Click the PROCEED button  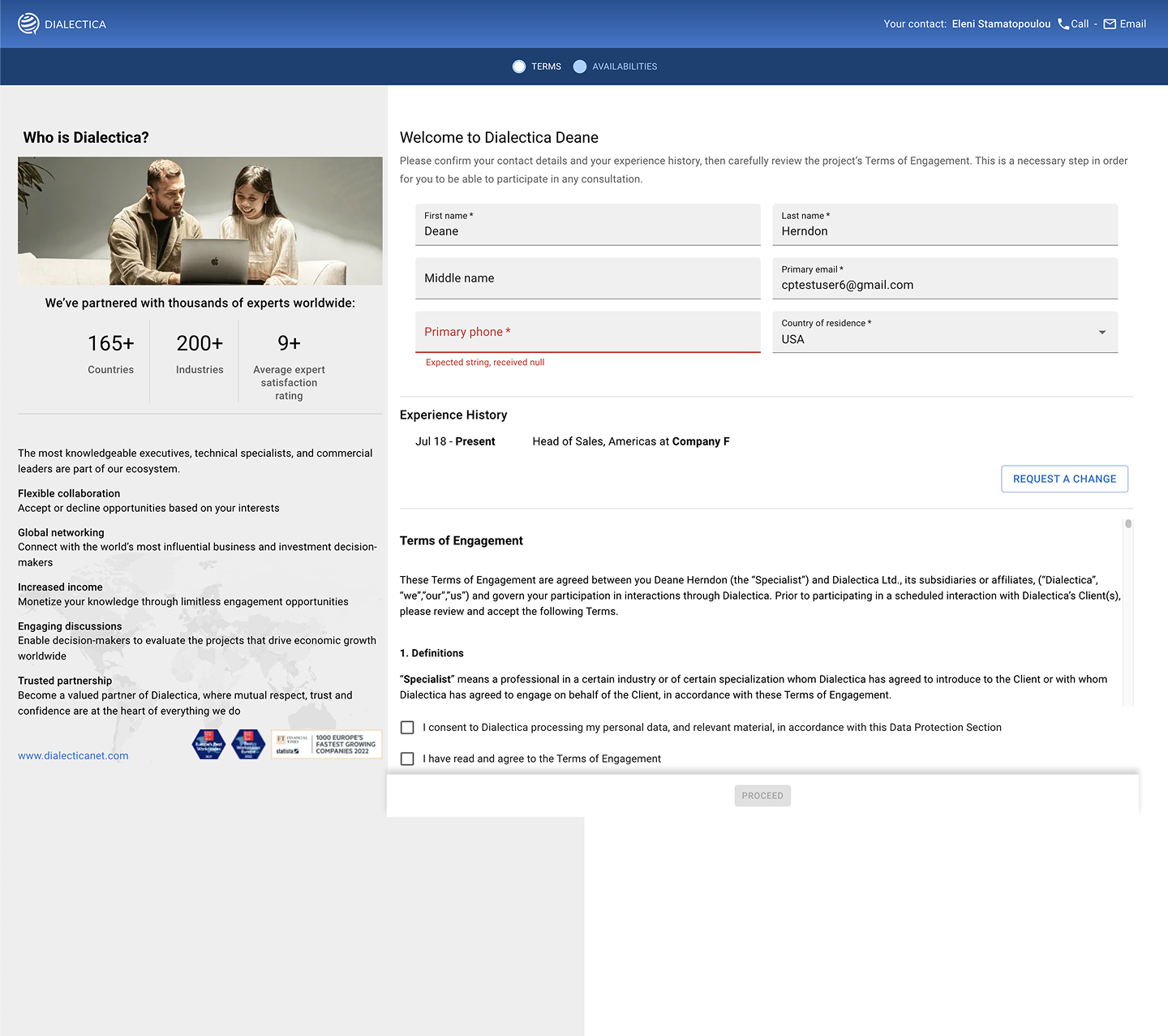pyautogui.click(x=762, y=796)
